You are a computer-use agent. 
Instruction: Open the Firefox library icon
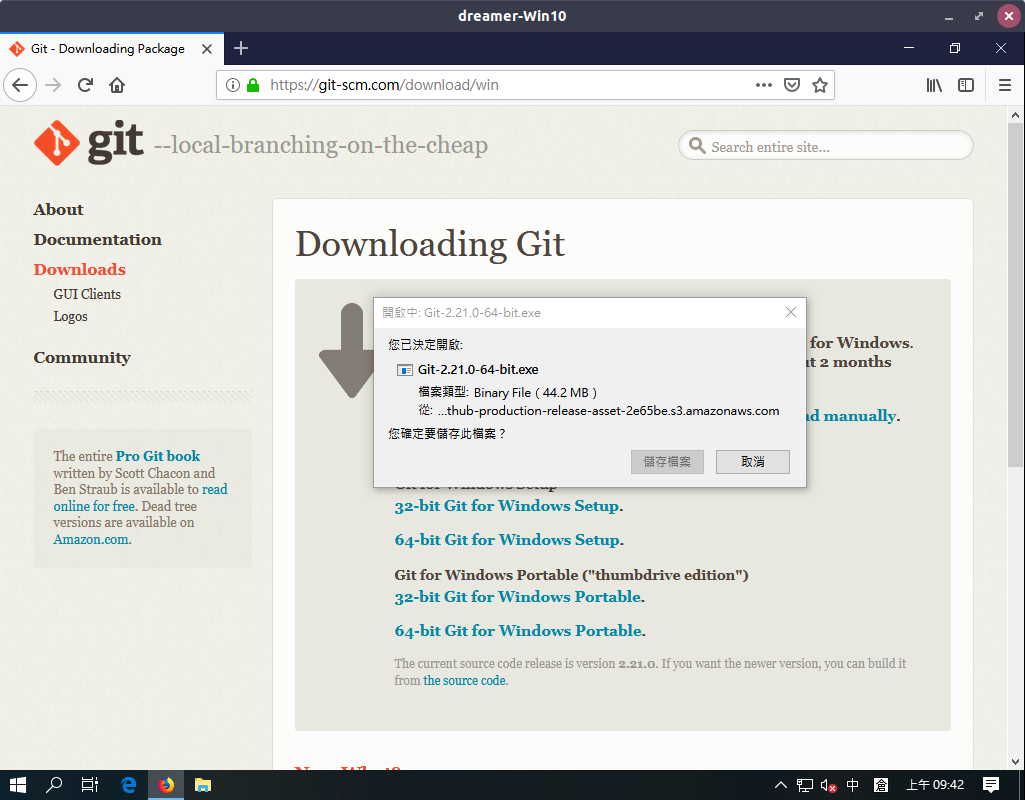pos(934,85)
